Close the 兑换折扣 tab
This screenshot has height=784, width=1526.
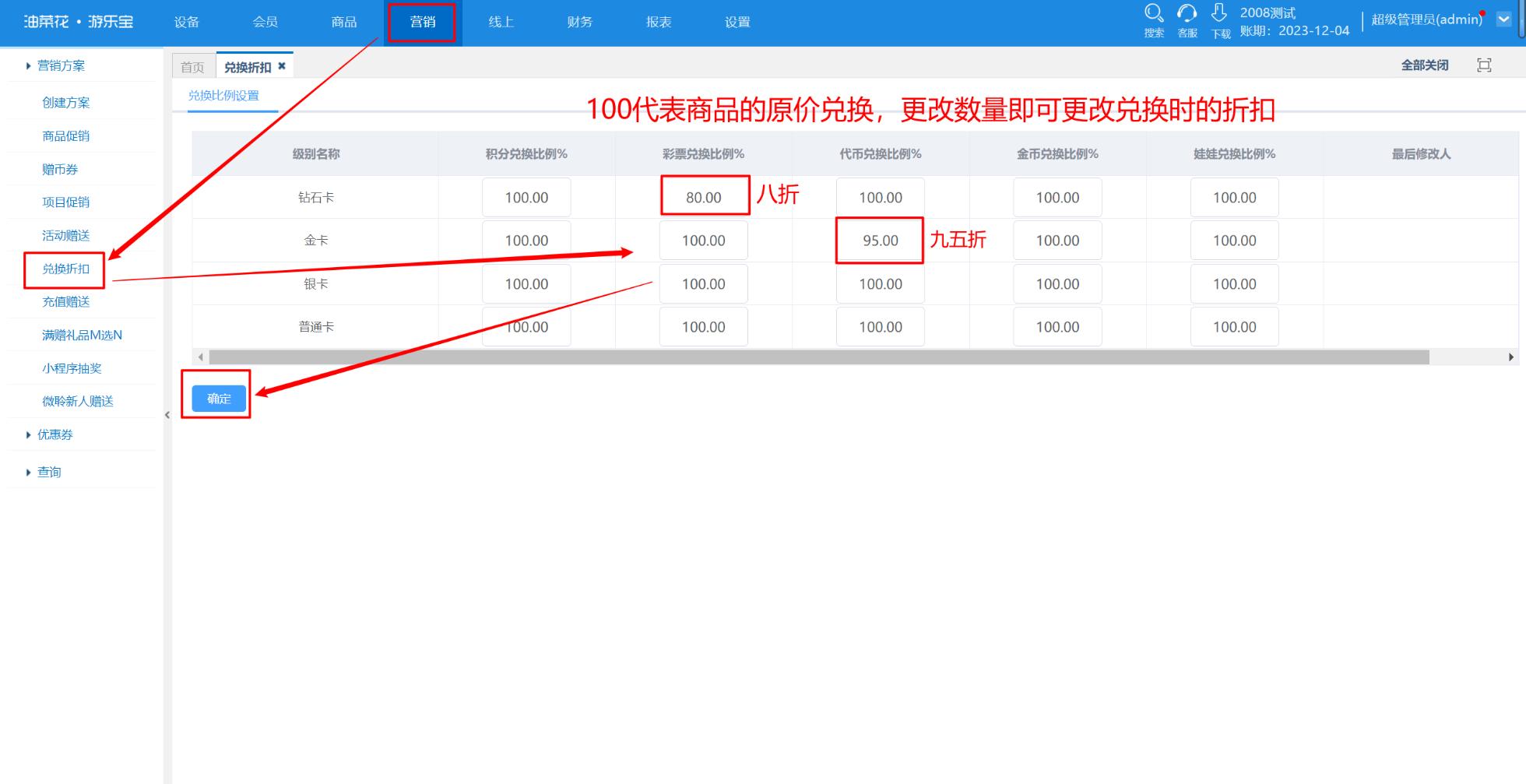(282, 66)
